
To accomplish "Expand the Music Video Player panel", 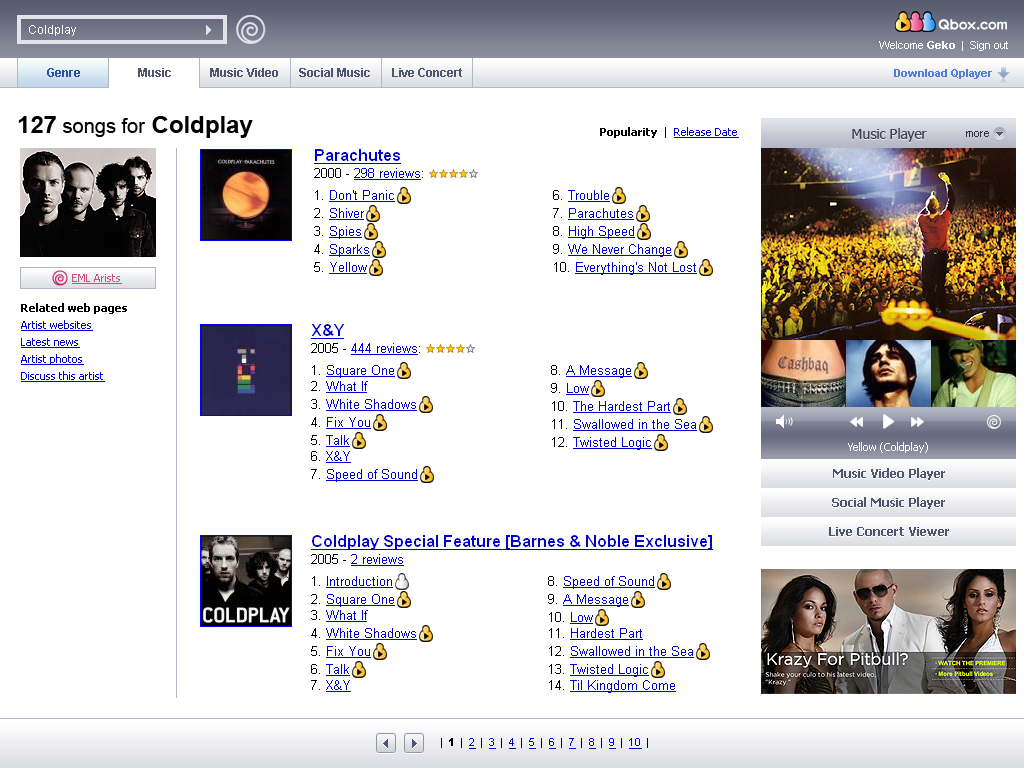I will [x=888, y=473].
